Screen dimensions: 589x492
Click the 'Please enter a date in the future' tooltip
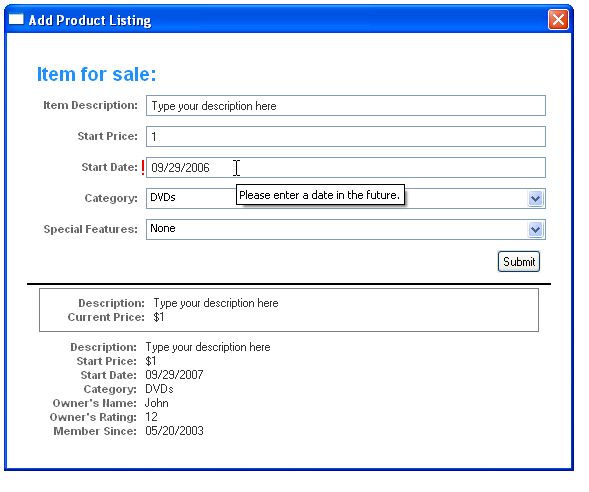coord(320,195)
